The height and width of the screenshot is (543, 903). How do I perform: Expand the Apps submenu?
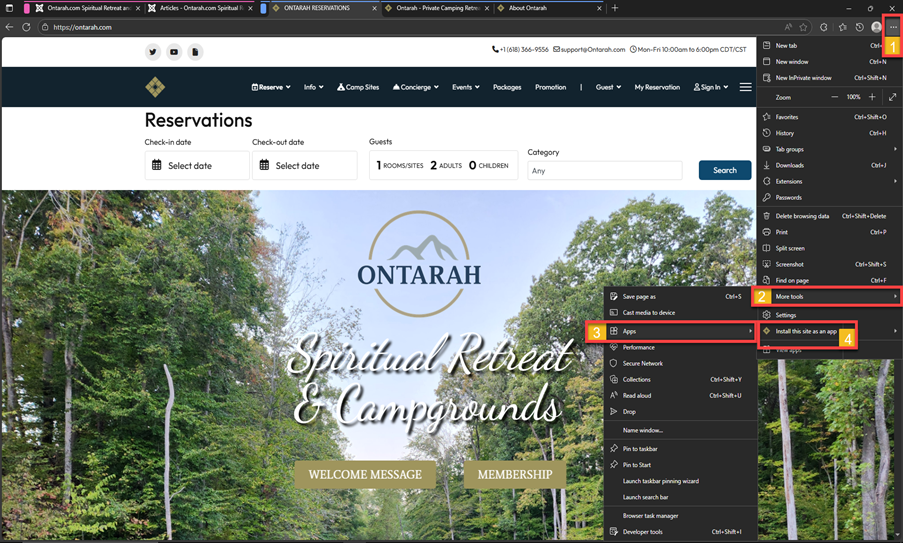(x=680, y=331)
